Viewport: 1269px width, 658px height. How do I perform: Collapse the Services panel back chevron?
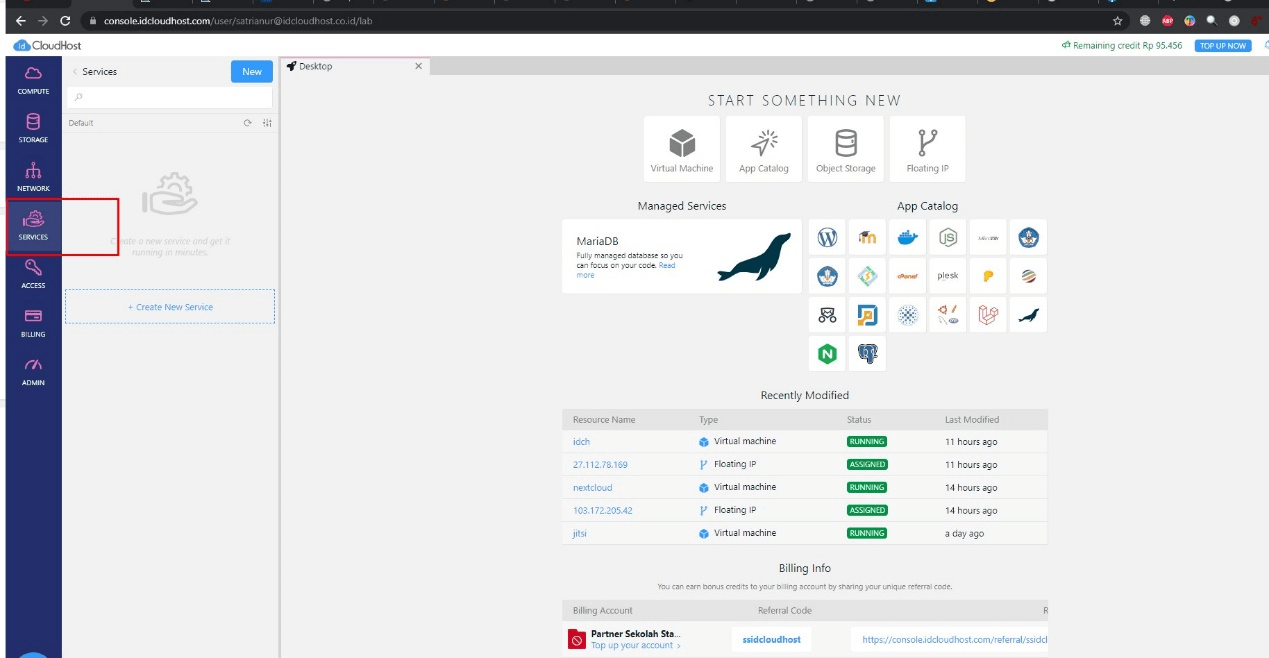[75, 72]
